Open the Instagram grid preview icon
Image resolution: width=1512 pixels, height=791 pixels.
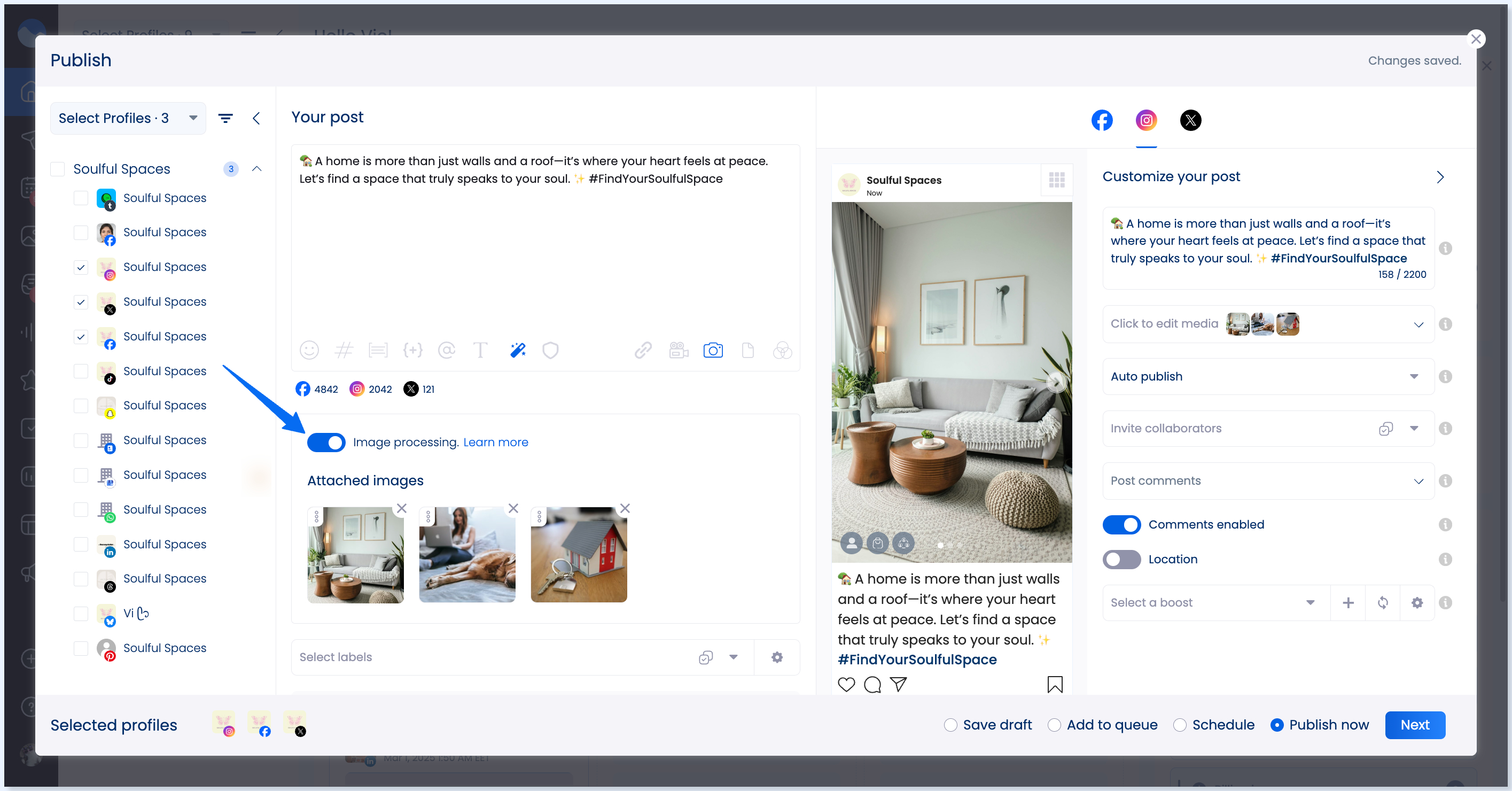[x=1056, y=180]
